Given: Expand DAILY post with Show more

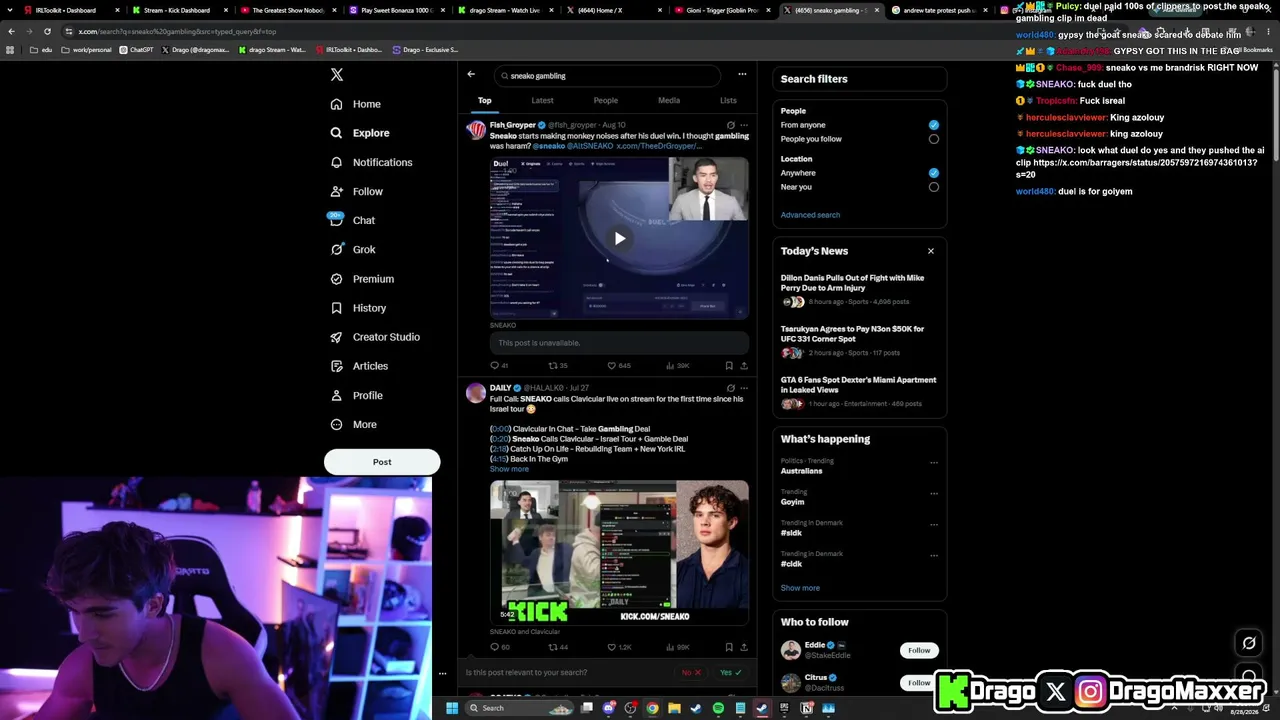Looking at the screenshot, I should (x=509, y=469).
